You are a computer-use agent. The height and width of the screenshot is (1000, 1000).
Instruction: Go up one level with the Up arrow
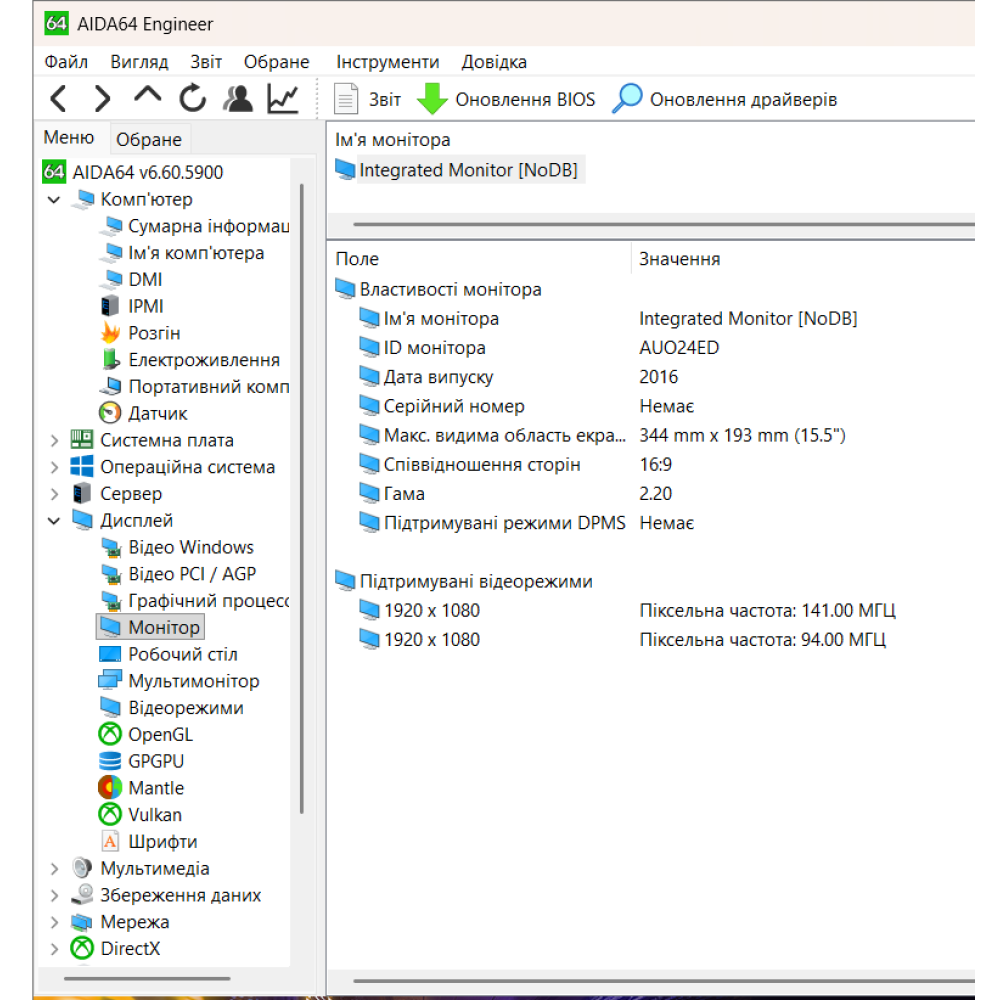pos(147,97)
